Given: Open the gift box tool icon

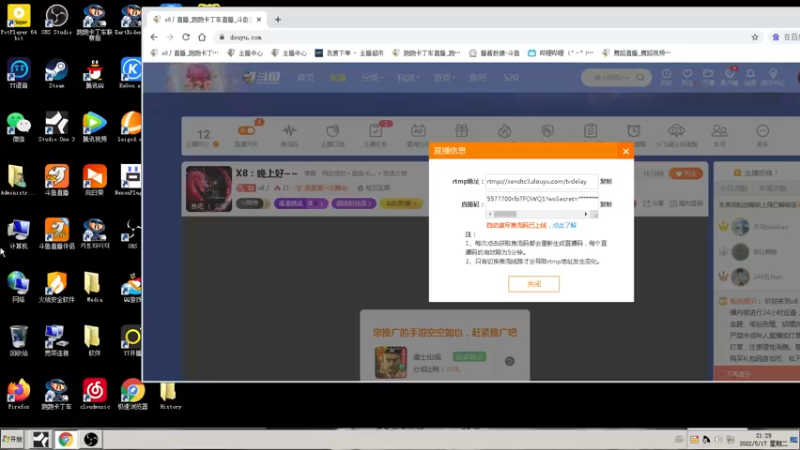Looking at the screenshot, I should coord(461,132).
